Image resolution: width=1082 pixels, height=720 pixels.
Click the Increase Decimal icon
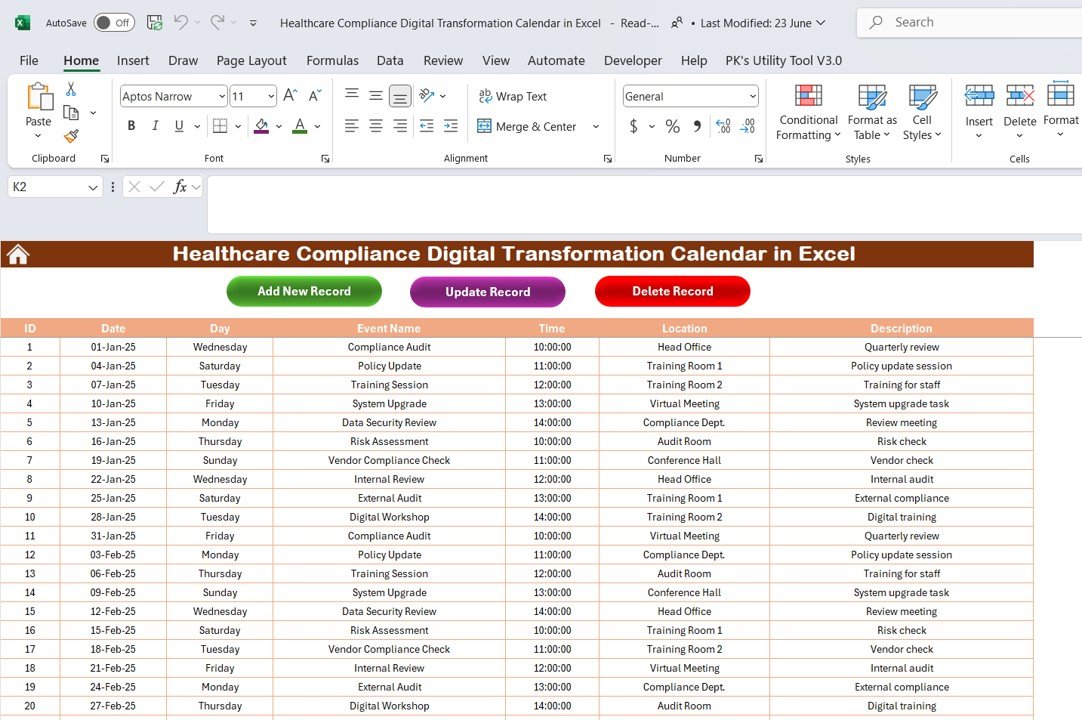723,126
